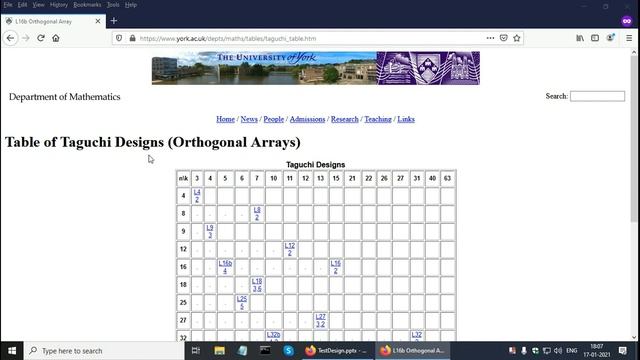This screenshot has width=640, height=360.
Task: Open the Firefox home page
Action: [x=56, y=38]
